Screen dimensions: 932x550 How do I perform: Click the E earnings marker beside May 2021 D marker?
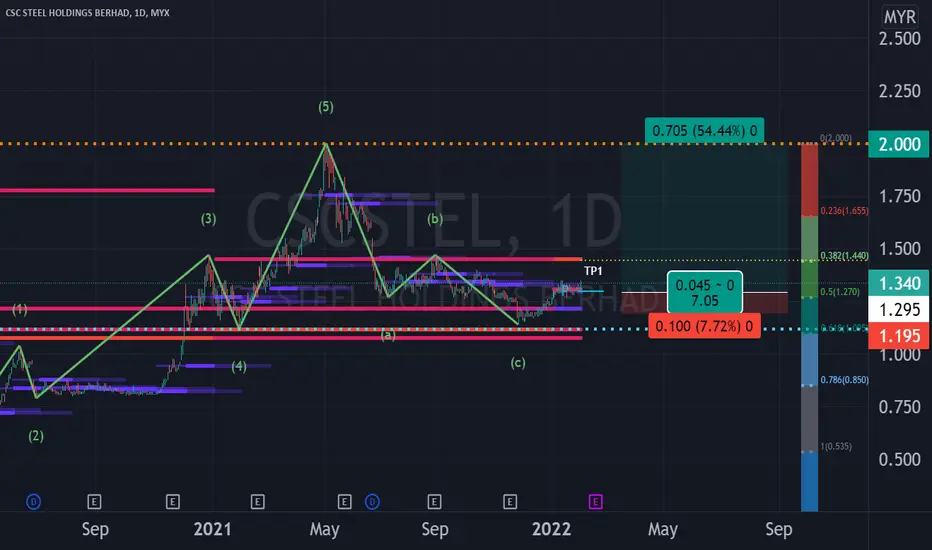click(344, 502)
